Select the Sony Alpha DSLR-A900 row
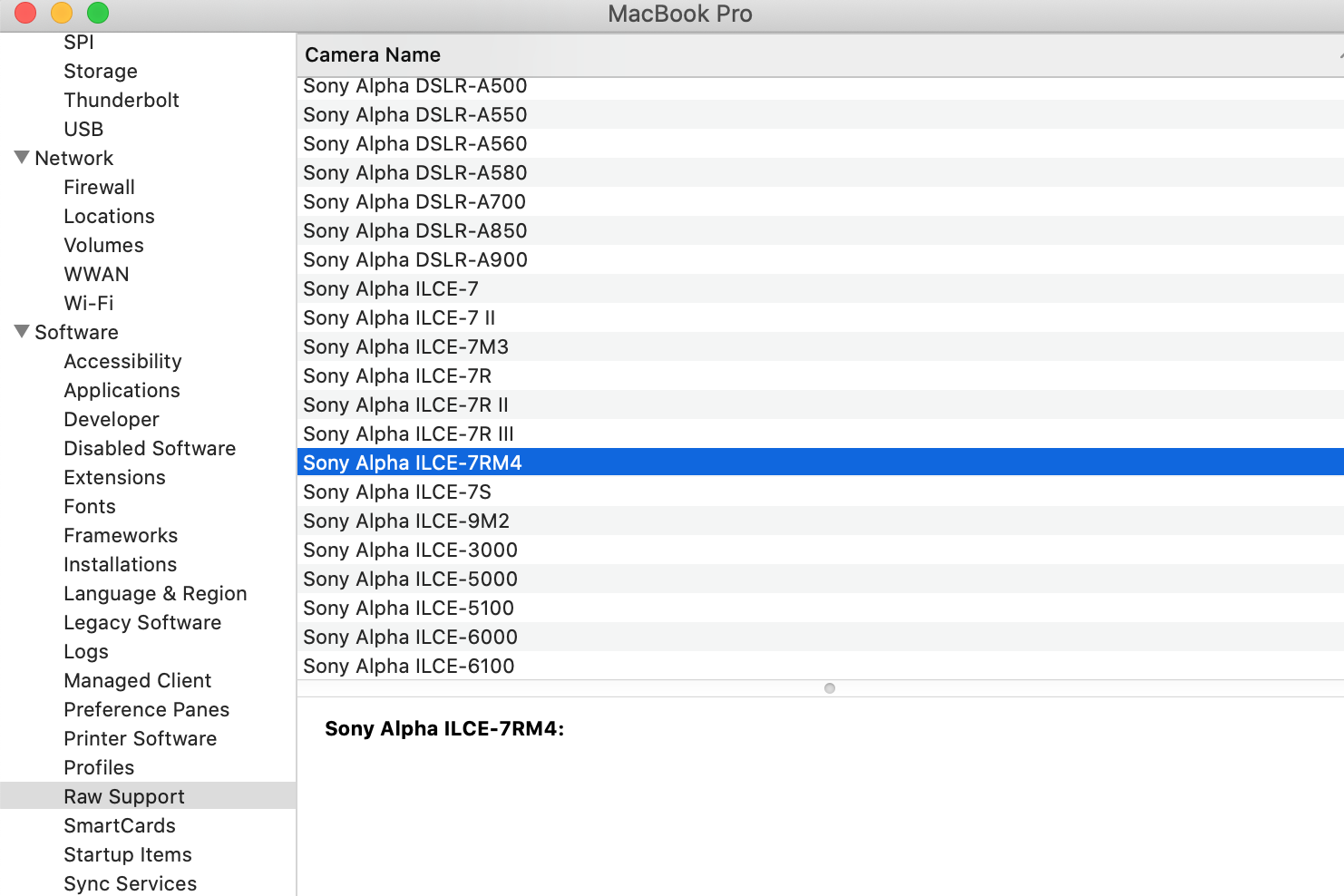Screen dimensions: 1344x896 coord(821,259)
